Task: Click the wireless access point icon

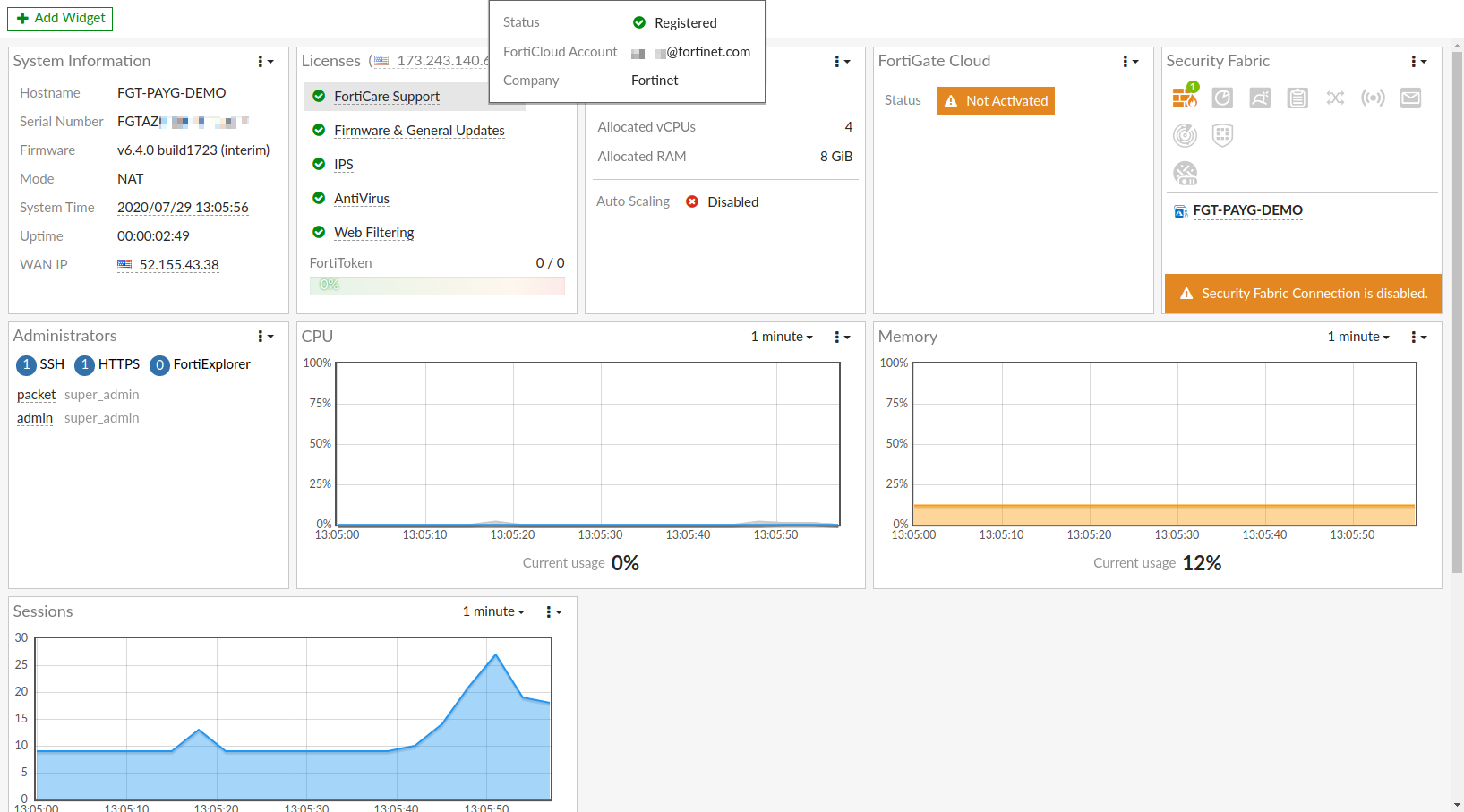Action: (1373, 98)
